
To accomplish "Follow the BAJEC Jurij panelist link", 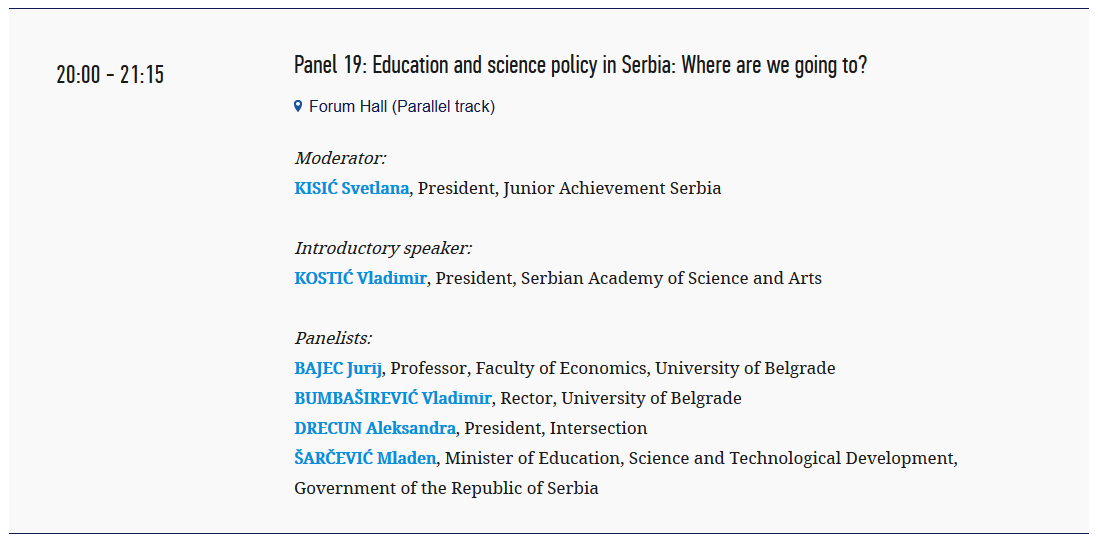I will [338, 369].
